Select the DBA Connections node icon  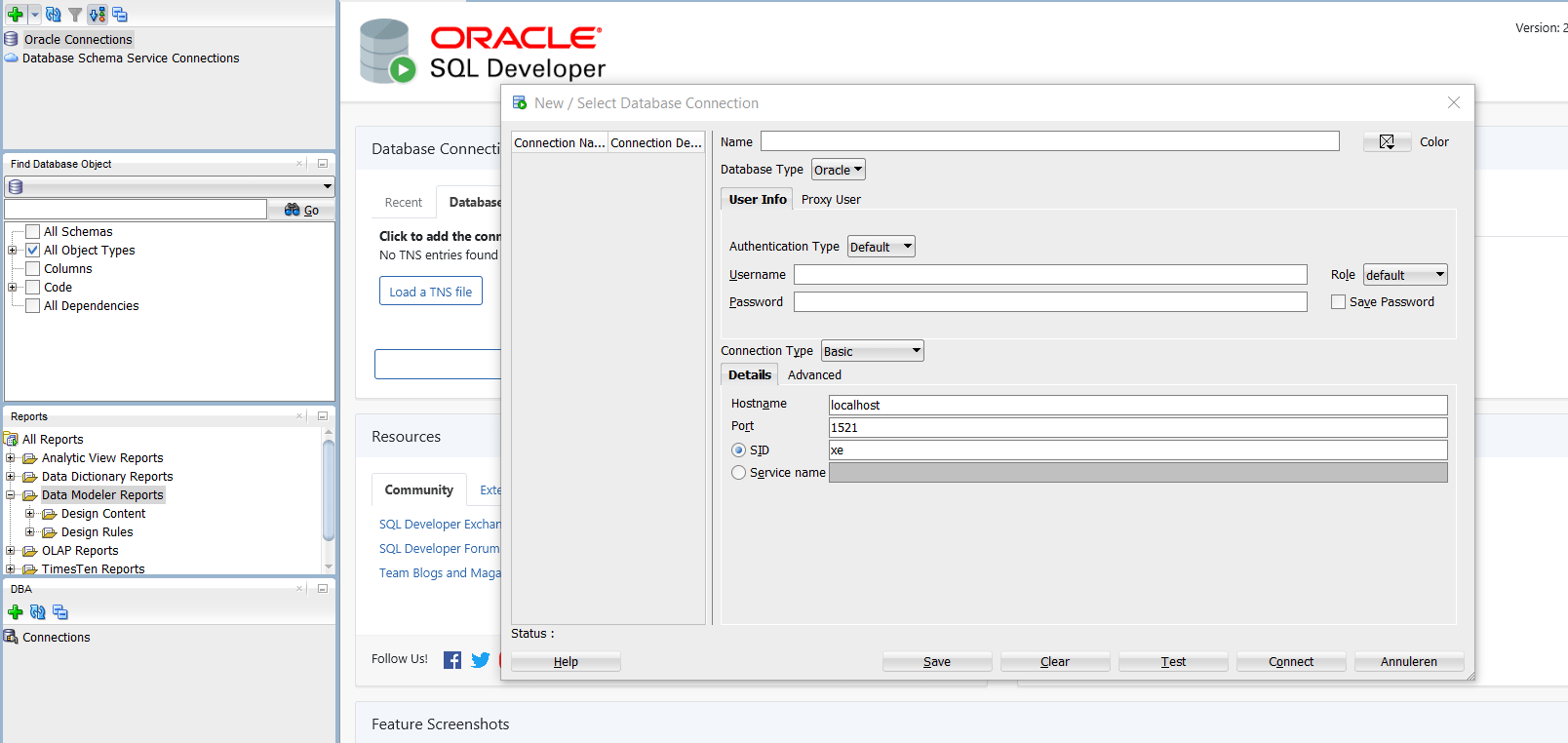pyautogui.click(x=12, y=637)
